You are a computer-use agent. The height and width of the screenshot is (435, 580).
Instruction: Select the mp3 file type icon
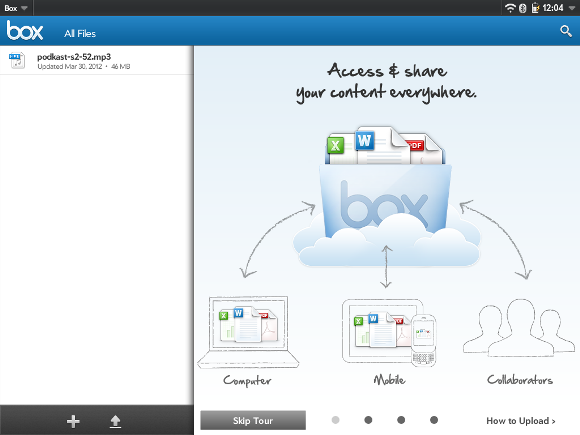pyautogui.click(x=17, y=61)
